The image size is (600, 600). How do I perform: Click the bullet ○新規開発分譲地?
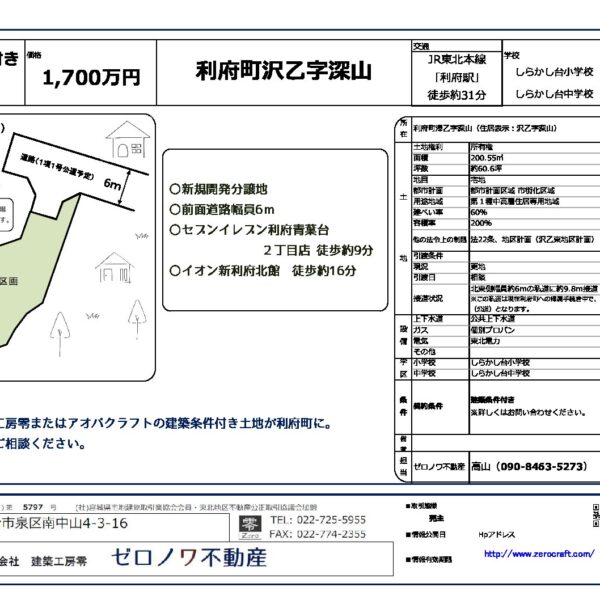click(x=218, y=189)
